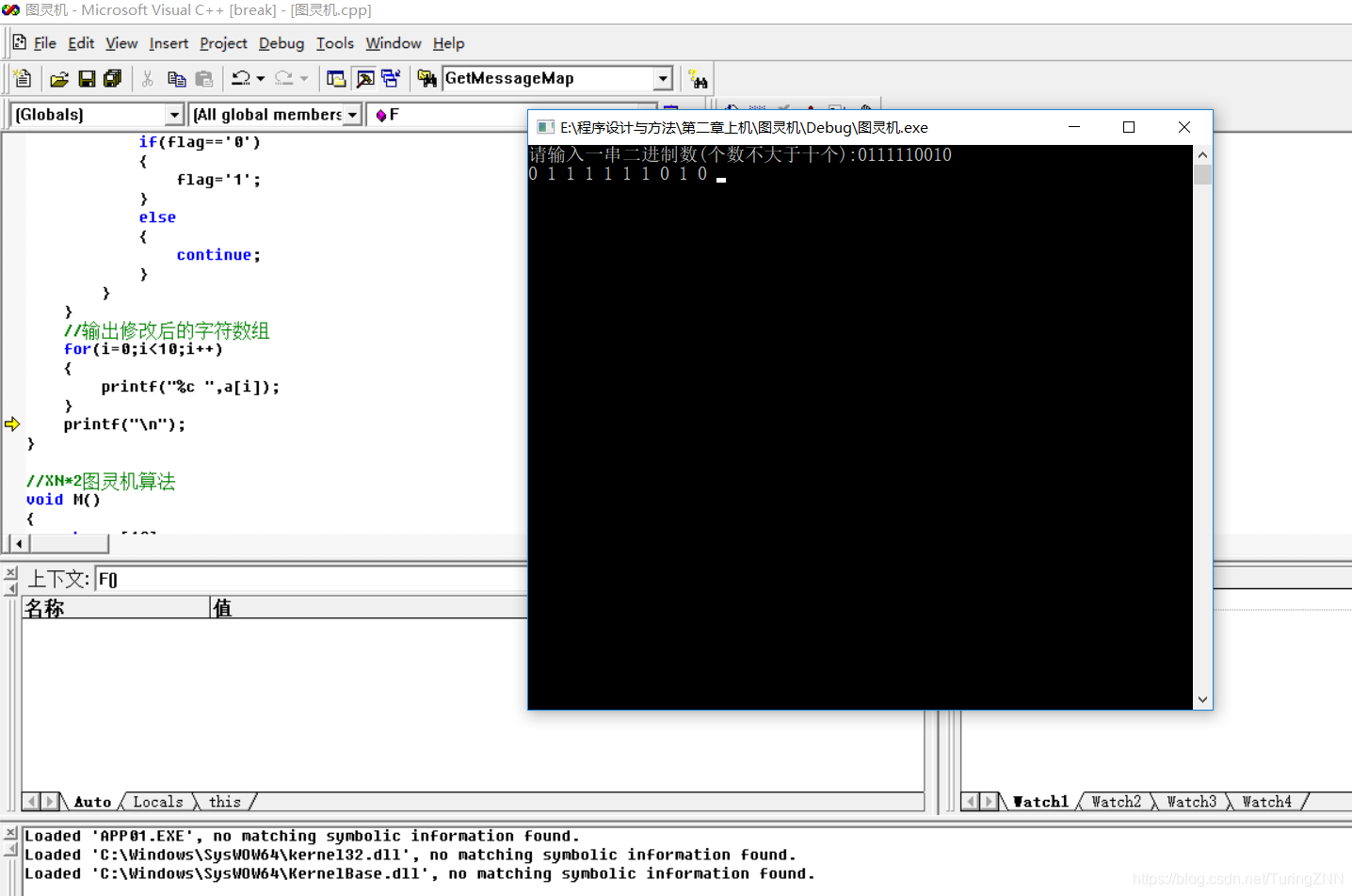This screenshot has width=1352, height=896.
Task: Open the Window menu
Action: pos(394,43)
